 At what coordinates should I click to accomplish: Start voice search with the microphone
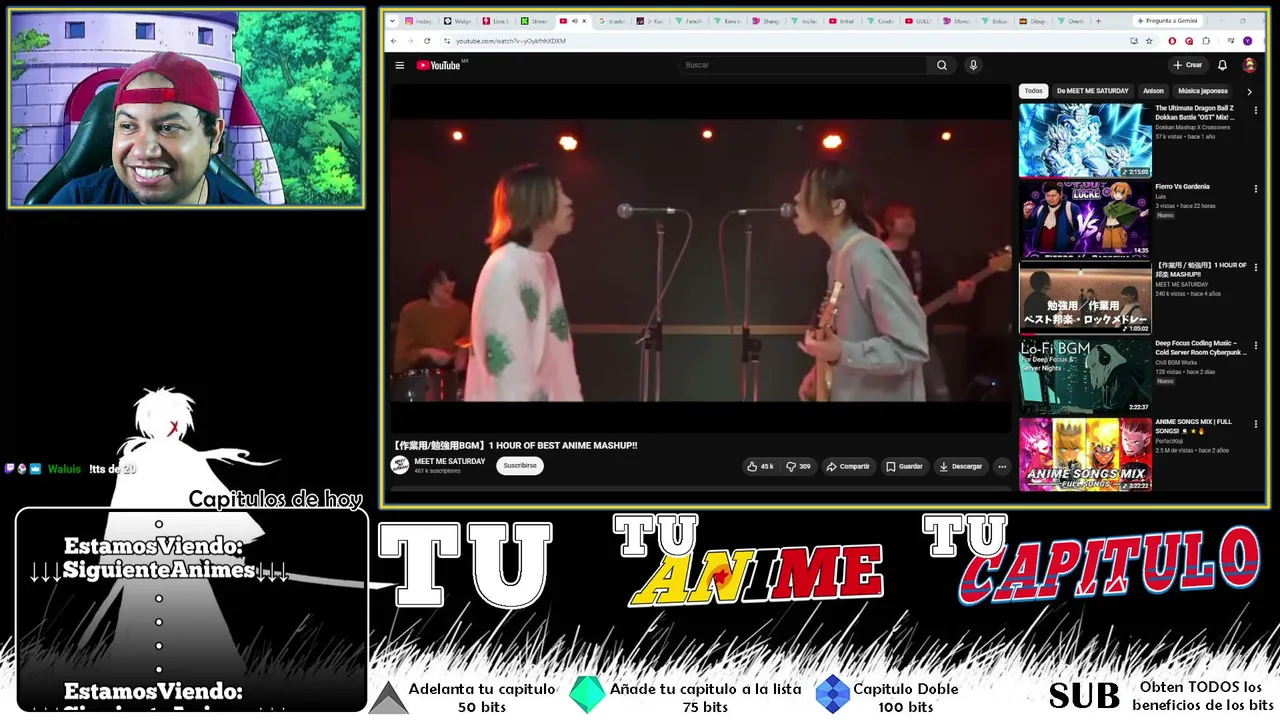tap(973, 65)
